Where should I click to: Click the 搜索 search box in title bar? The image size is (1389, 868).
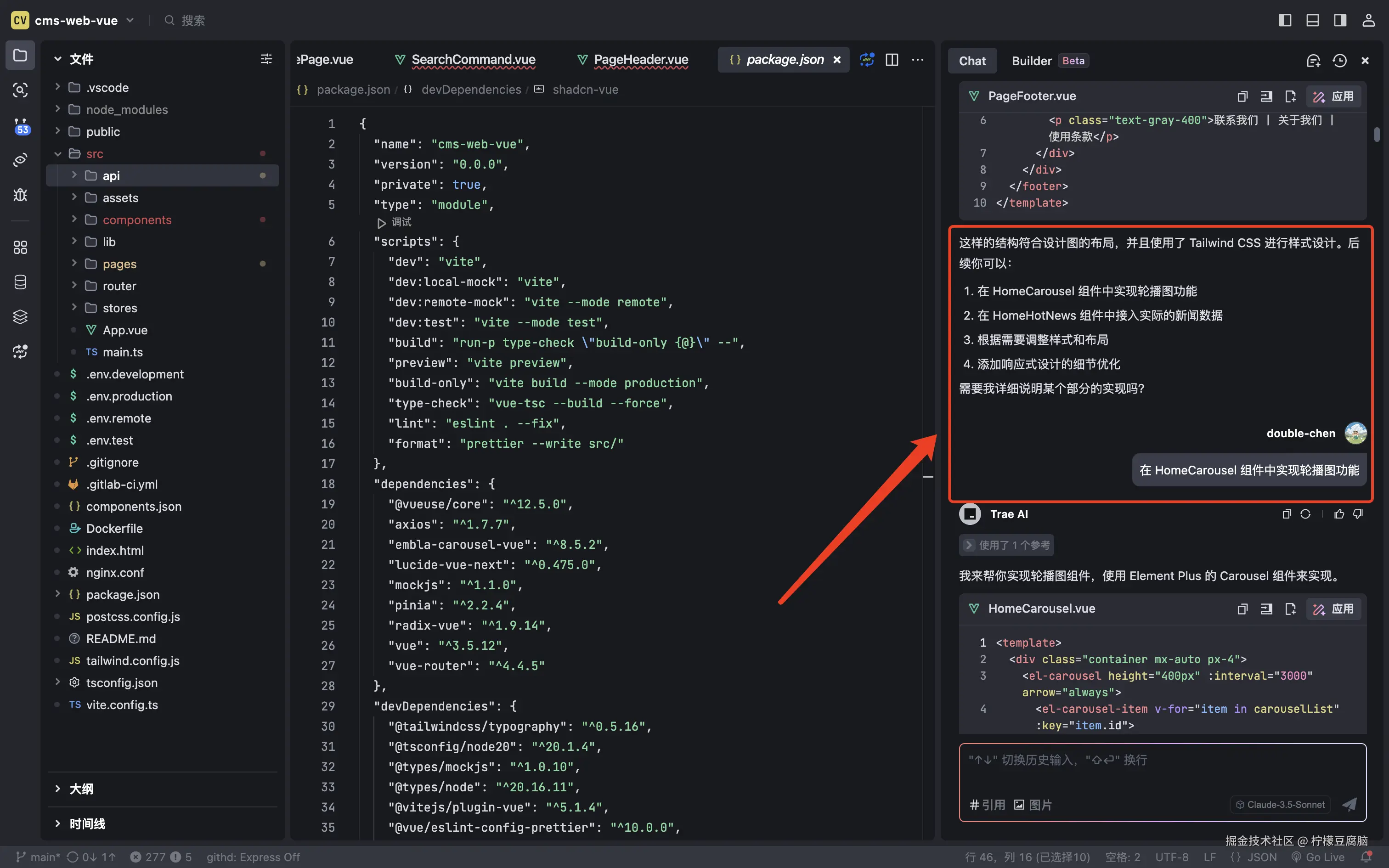[185, 20]
